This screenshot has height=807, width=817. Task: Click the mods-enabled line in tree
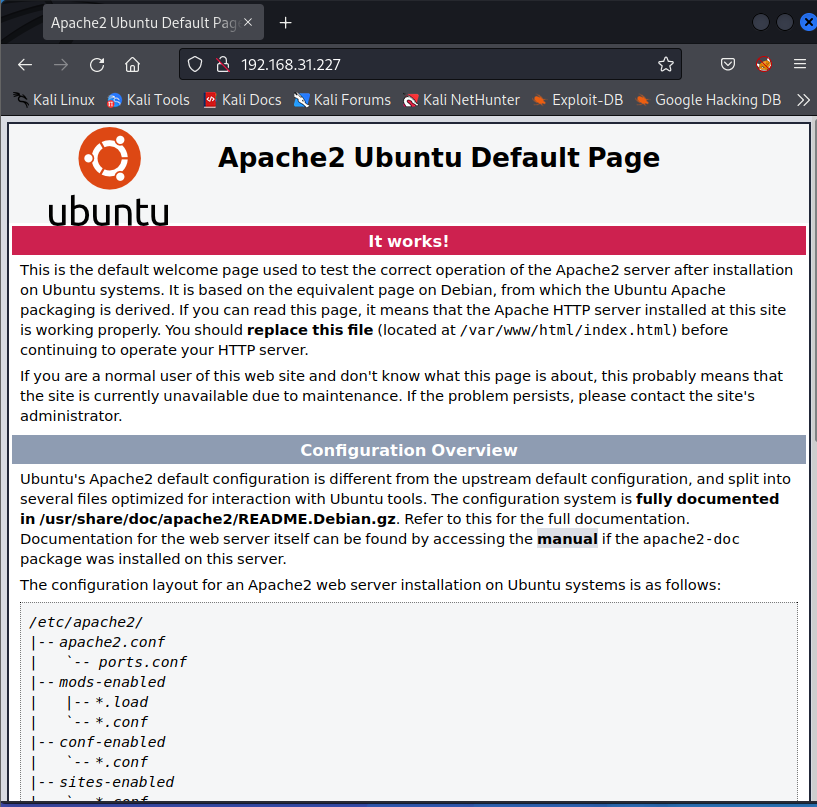[112, 682]
